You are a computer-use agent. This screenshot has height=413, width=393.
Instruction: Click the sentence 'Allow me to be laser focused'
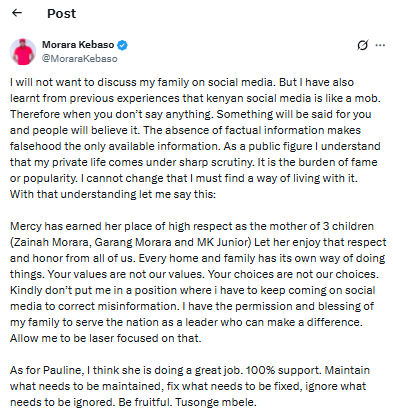[106, 338]
